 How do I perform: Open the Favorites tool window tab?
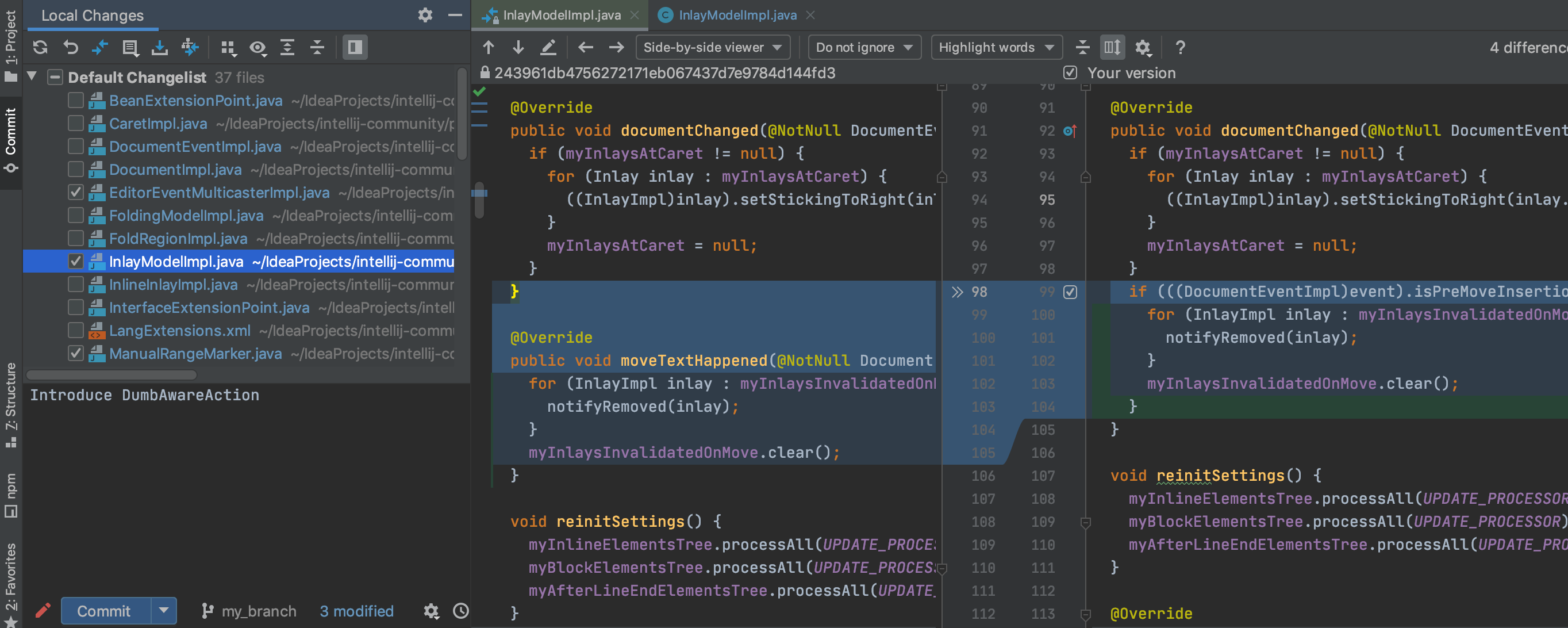10,584
